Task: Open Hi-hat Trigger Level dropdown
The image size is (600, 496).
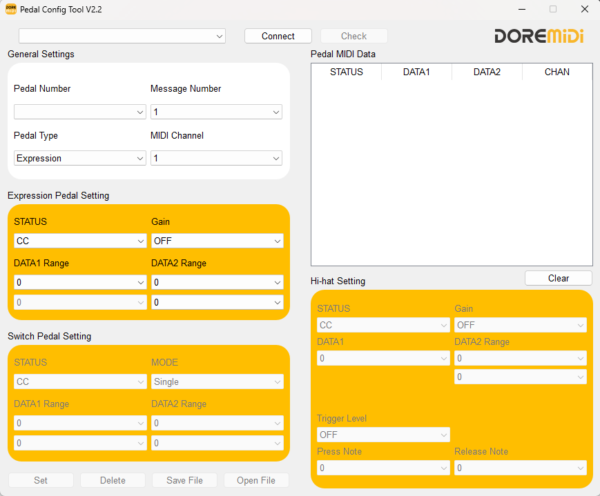Action: click(383, 435)
